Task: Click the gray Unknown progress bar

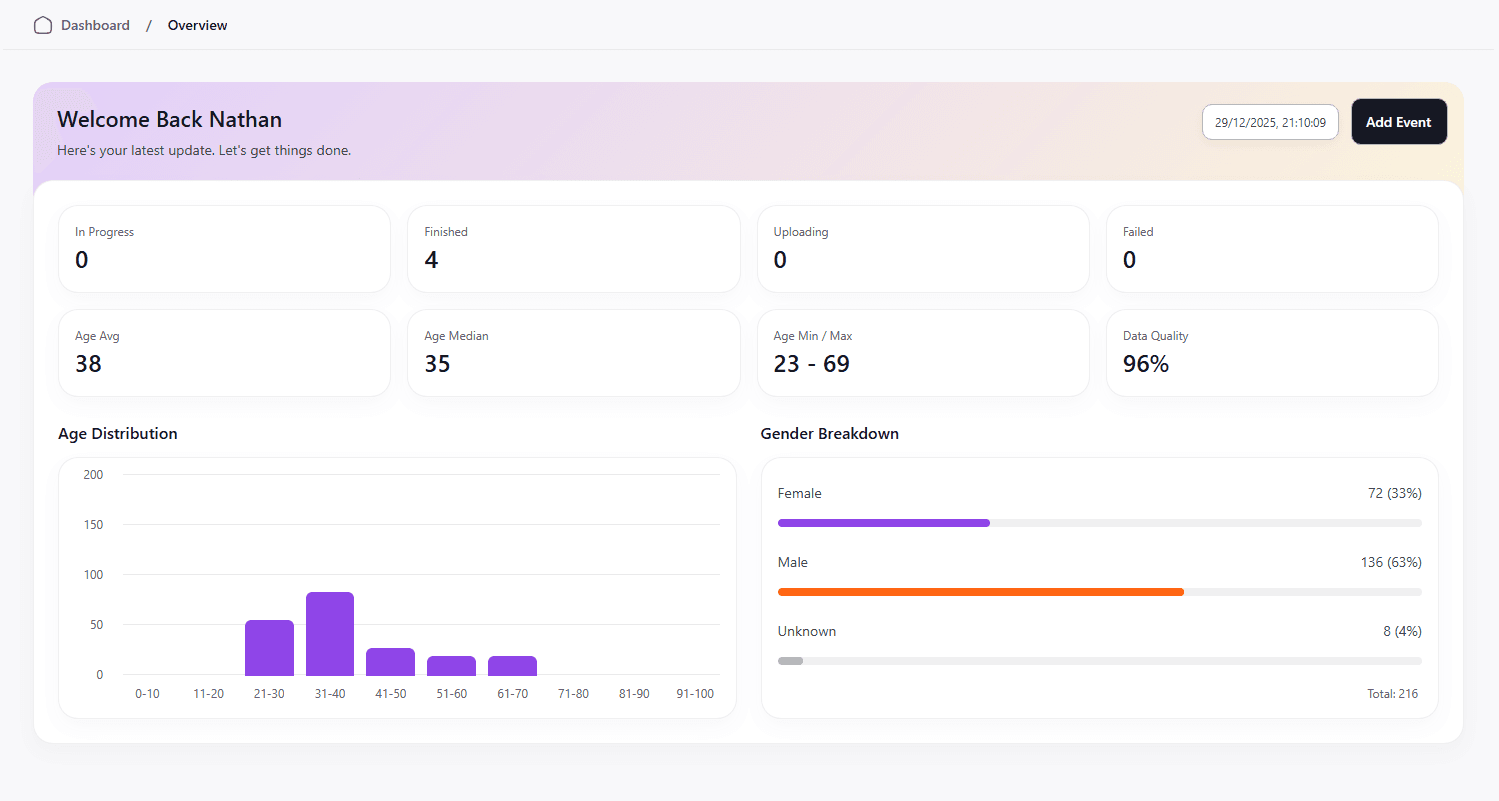Action: [790, 661]
